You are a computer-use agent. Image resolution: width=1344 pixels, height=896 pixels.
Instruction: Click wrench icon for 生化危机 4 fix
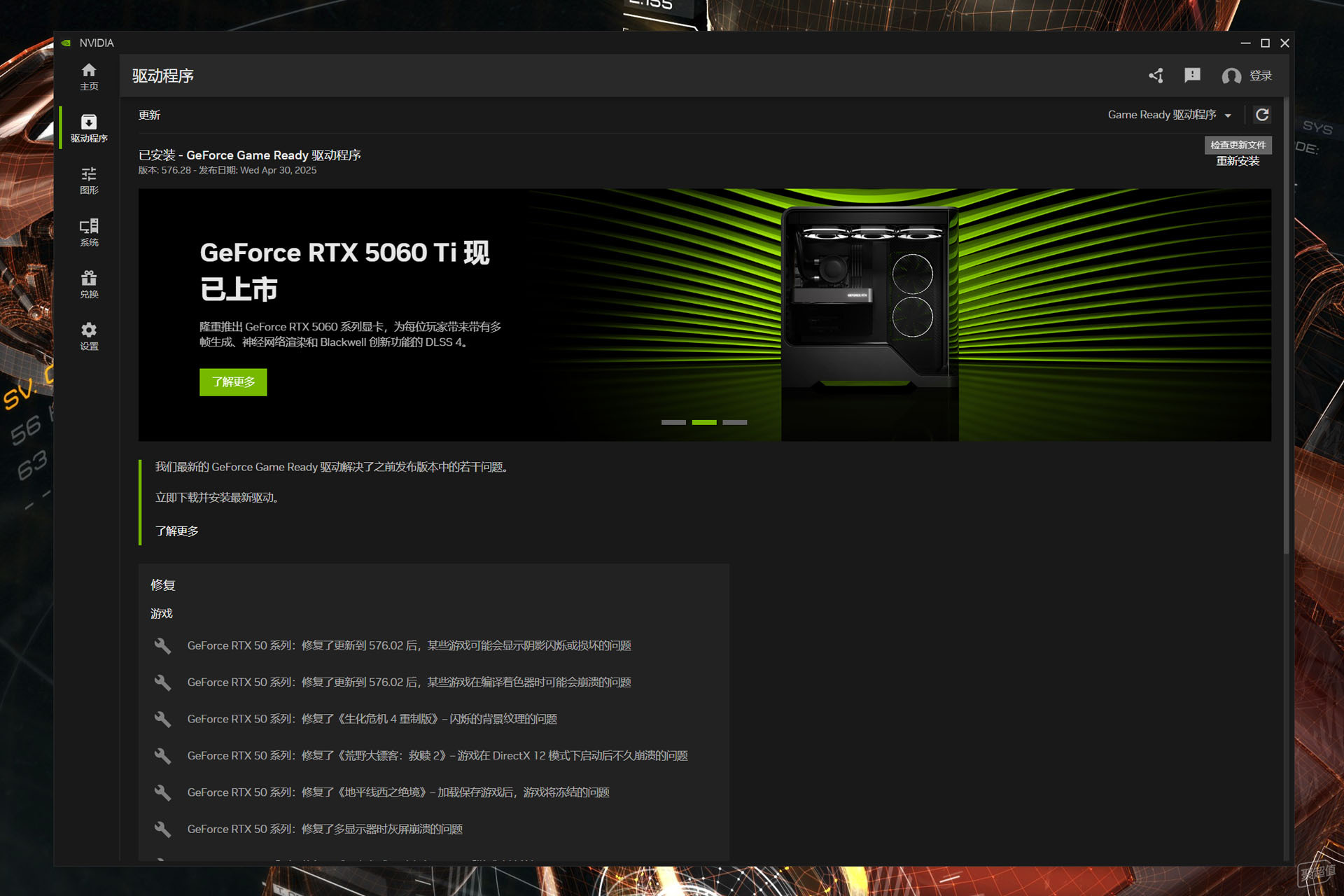tap(162, 719)
